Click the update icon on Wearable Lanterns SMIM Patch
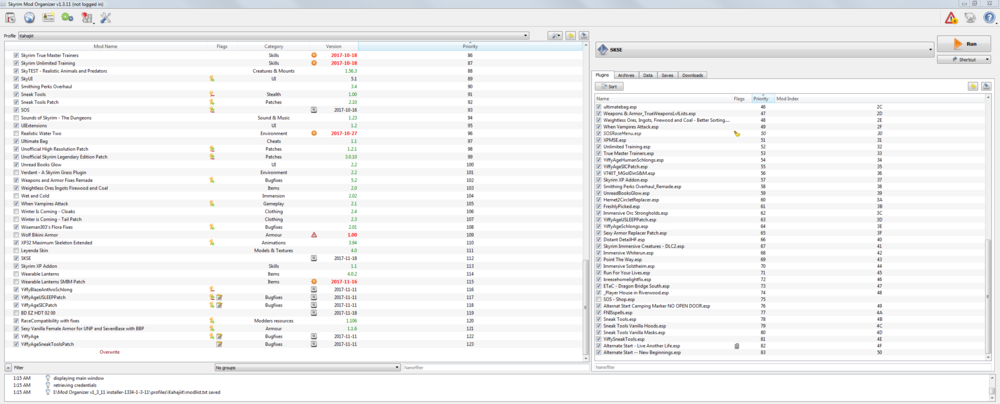1000x404 pixels. [313, 281]
